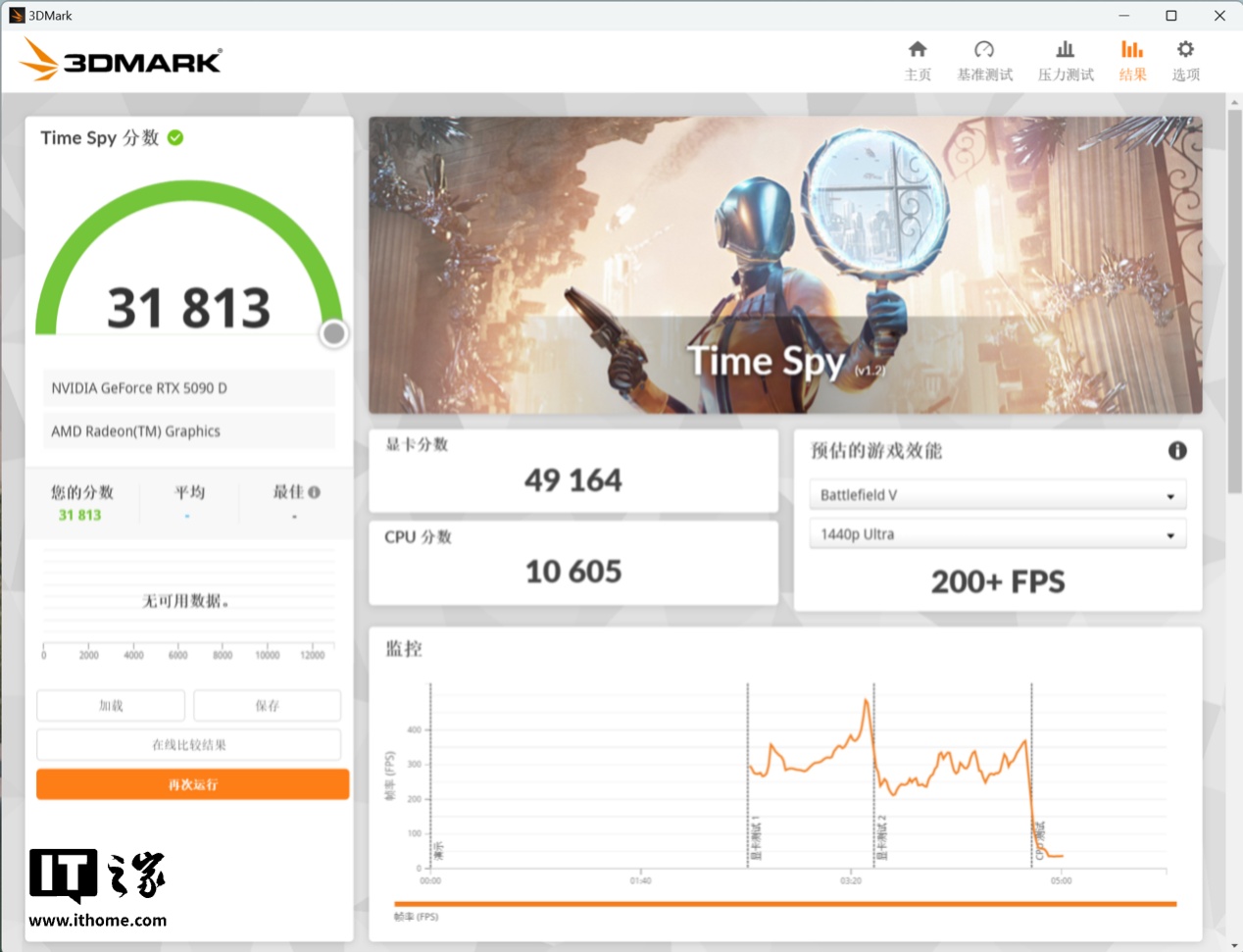Click the 3DMark logo in header
The image size is (1243, 952).
122,61
